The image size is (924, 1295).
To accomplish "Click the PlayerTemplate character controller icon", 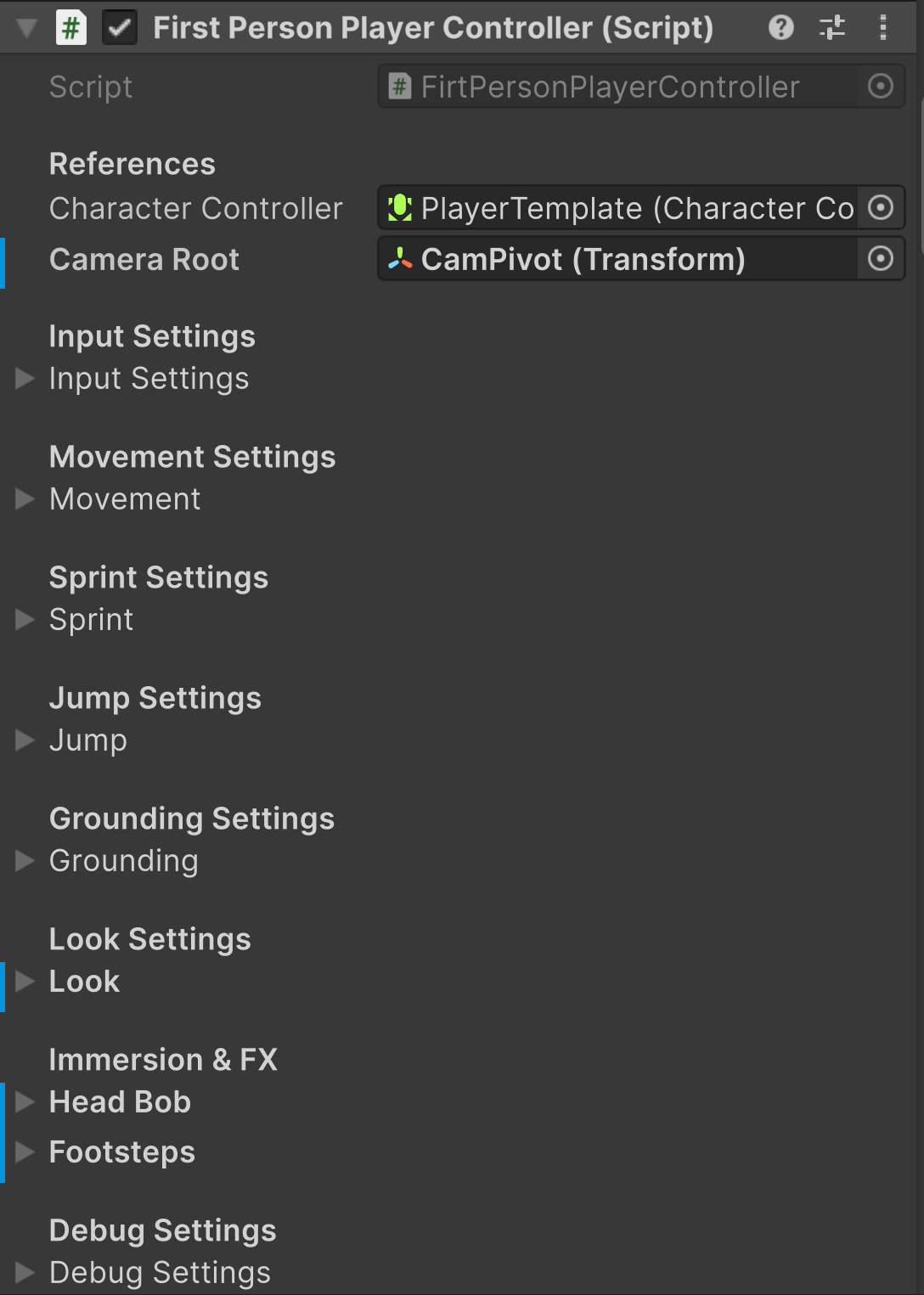I will [x=400, y=208].
